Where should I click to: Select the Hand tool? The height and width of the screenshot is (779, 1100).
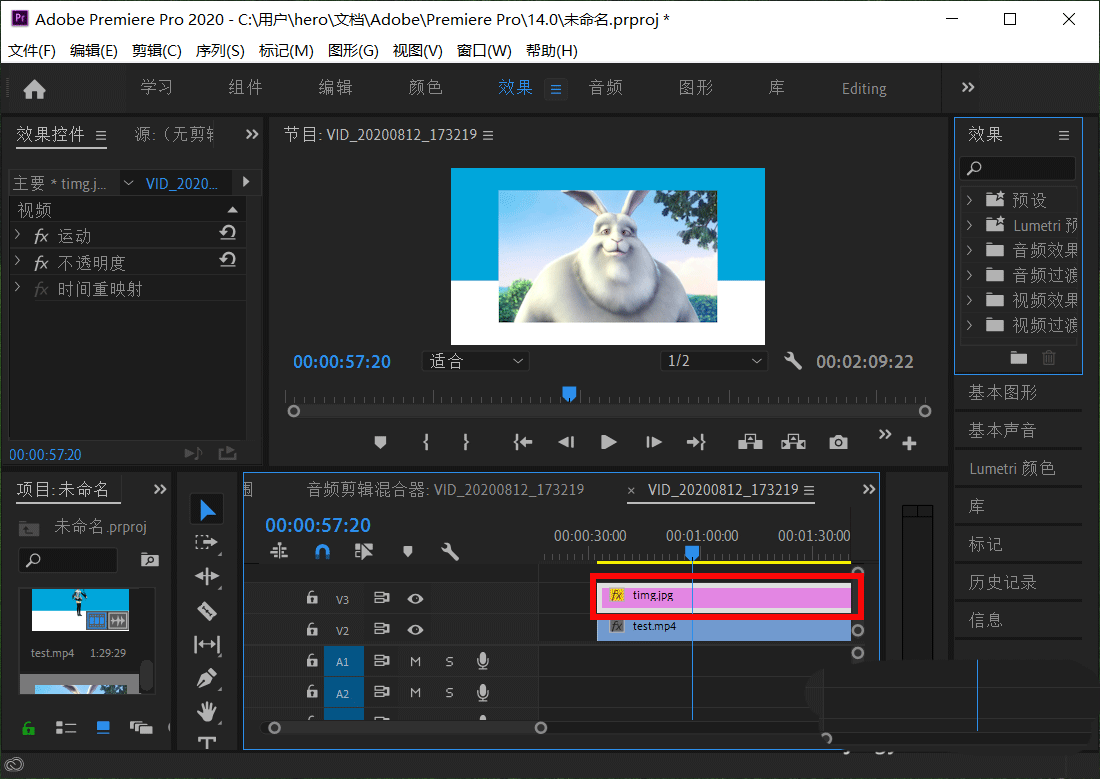[x=207, y=712]
